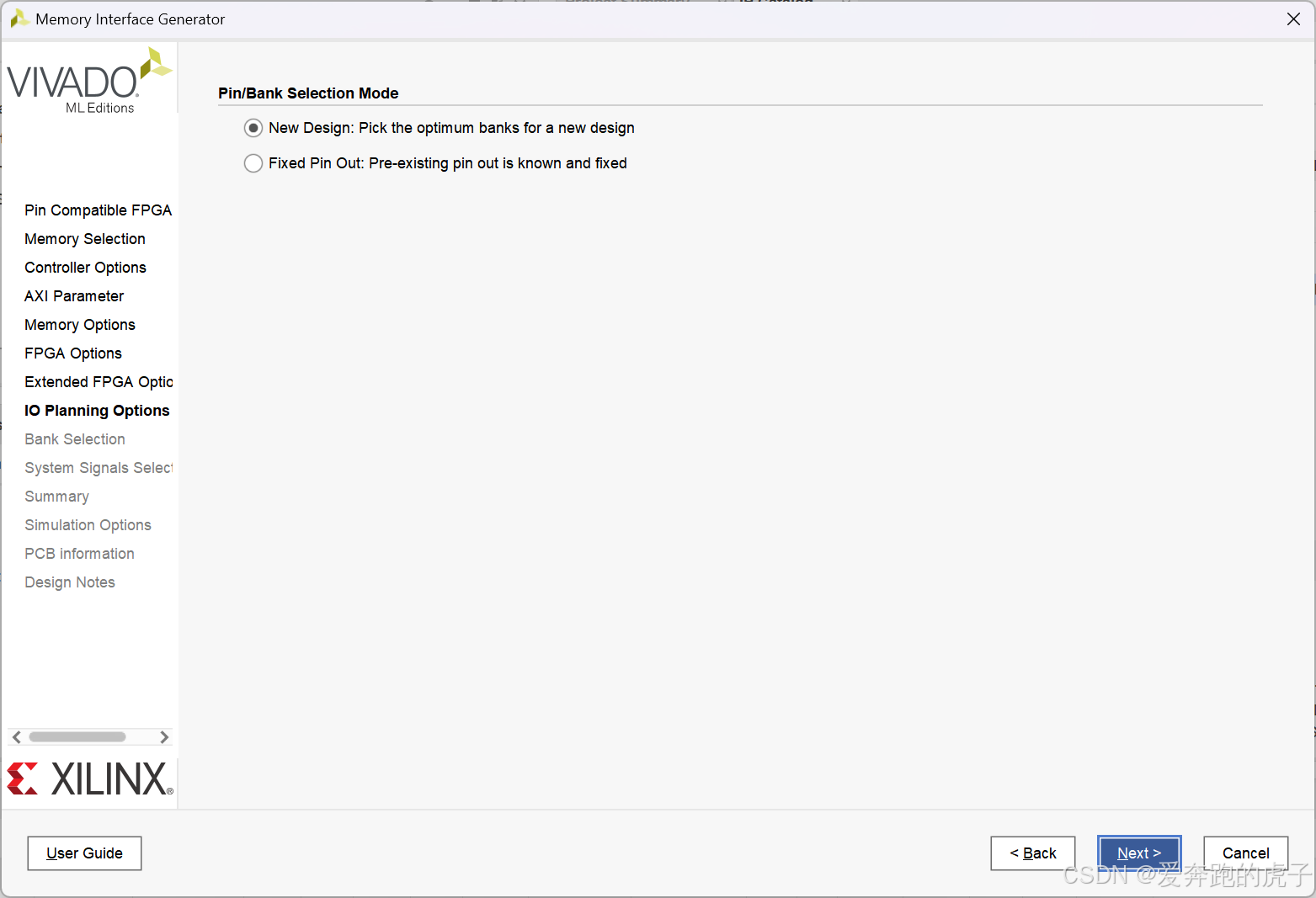Click System Signals Selection in sidebar

[x=99, y=468]
